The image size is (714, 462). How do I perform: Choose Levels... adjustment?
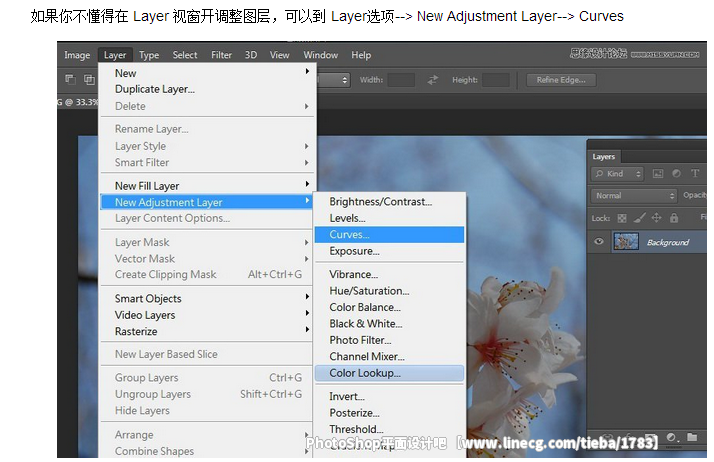389,218
